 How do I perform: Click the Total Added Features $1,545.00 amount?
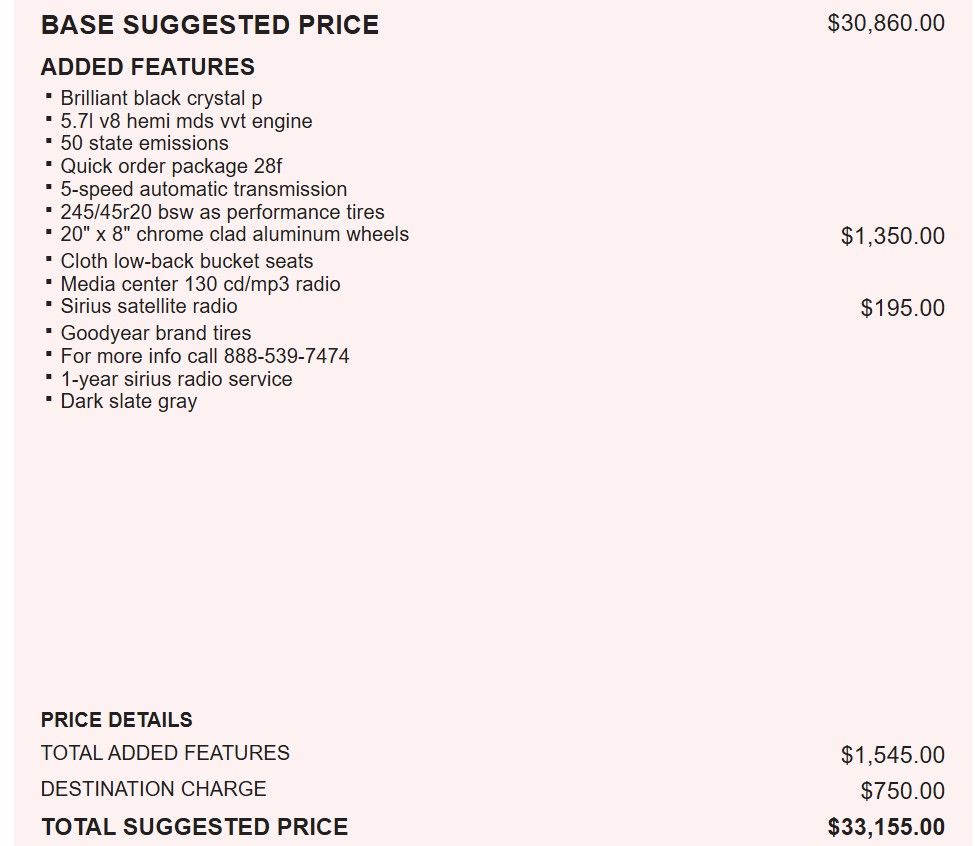click(893, 755)
